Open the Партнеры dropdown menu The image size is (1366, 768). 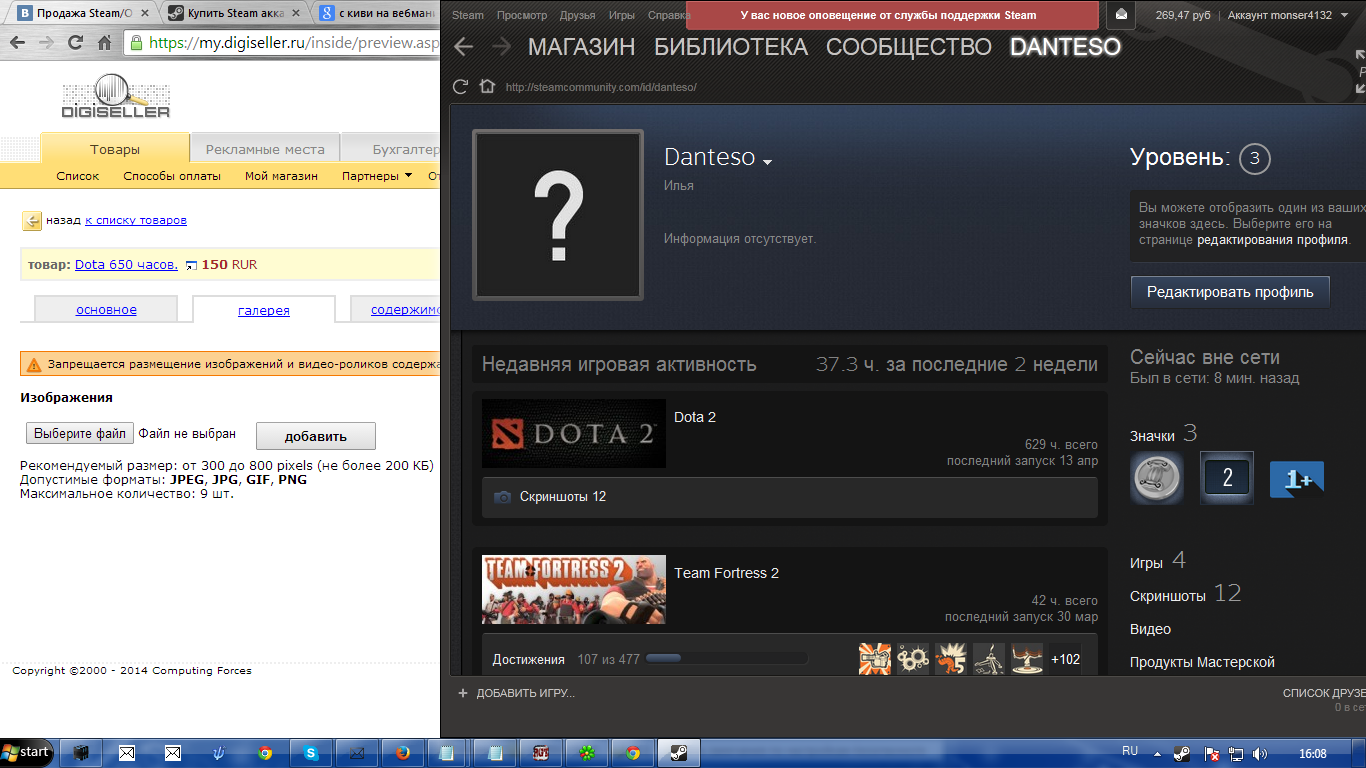coord(377,176)
